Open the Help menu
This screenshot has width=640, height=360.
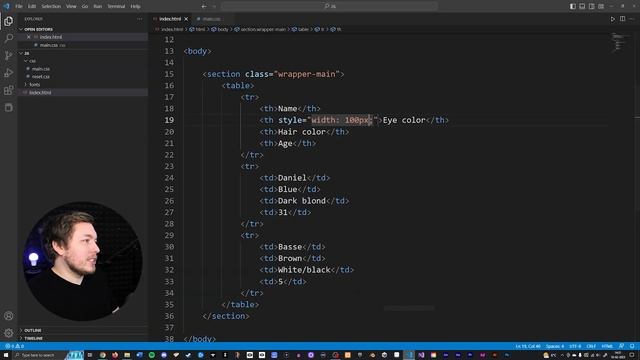click(x=136, y=6)
